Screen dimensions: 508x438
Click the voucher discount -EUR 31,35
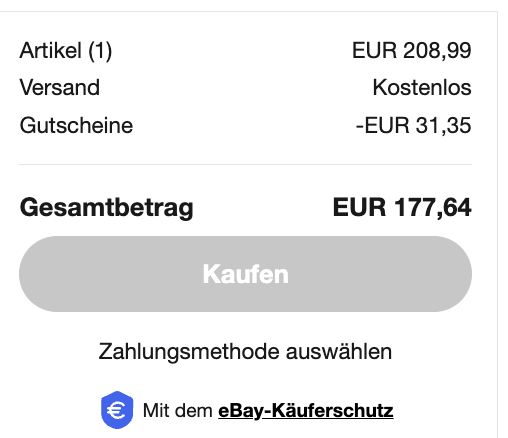pyautogui.click(x=413, y=125)
